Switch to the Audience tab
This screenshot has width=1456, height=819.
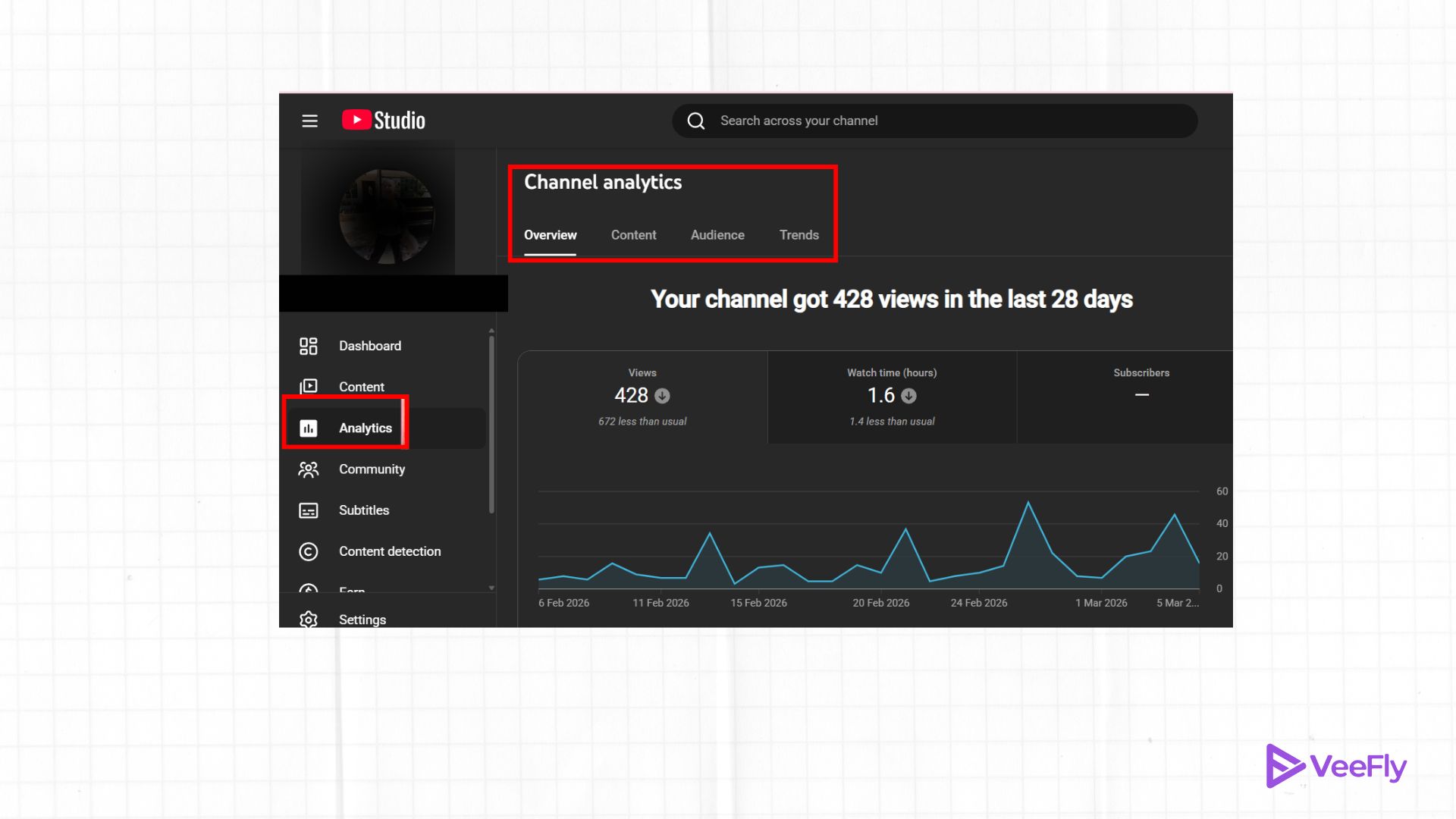pos(717,235)
